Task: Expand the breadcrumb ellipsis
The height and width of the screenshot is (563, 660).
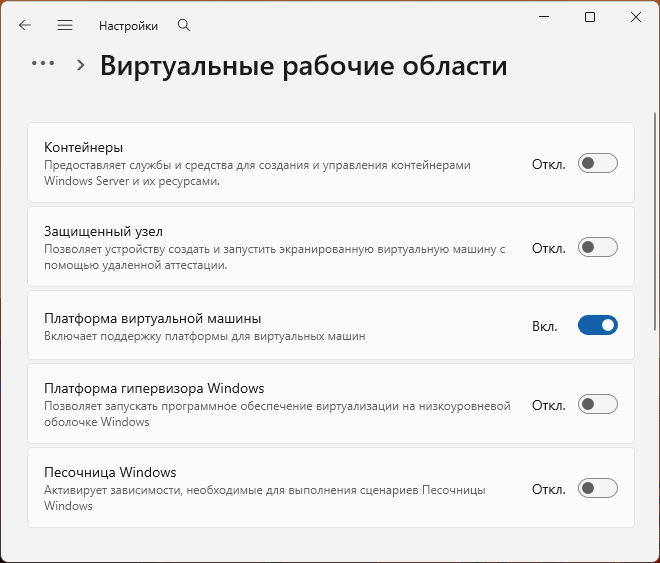Action: [x=43, y=64]
